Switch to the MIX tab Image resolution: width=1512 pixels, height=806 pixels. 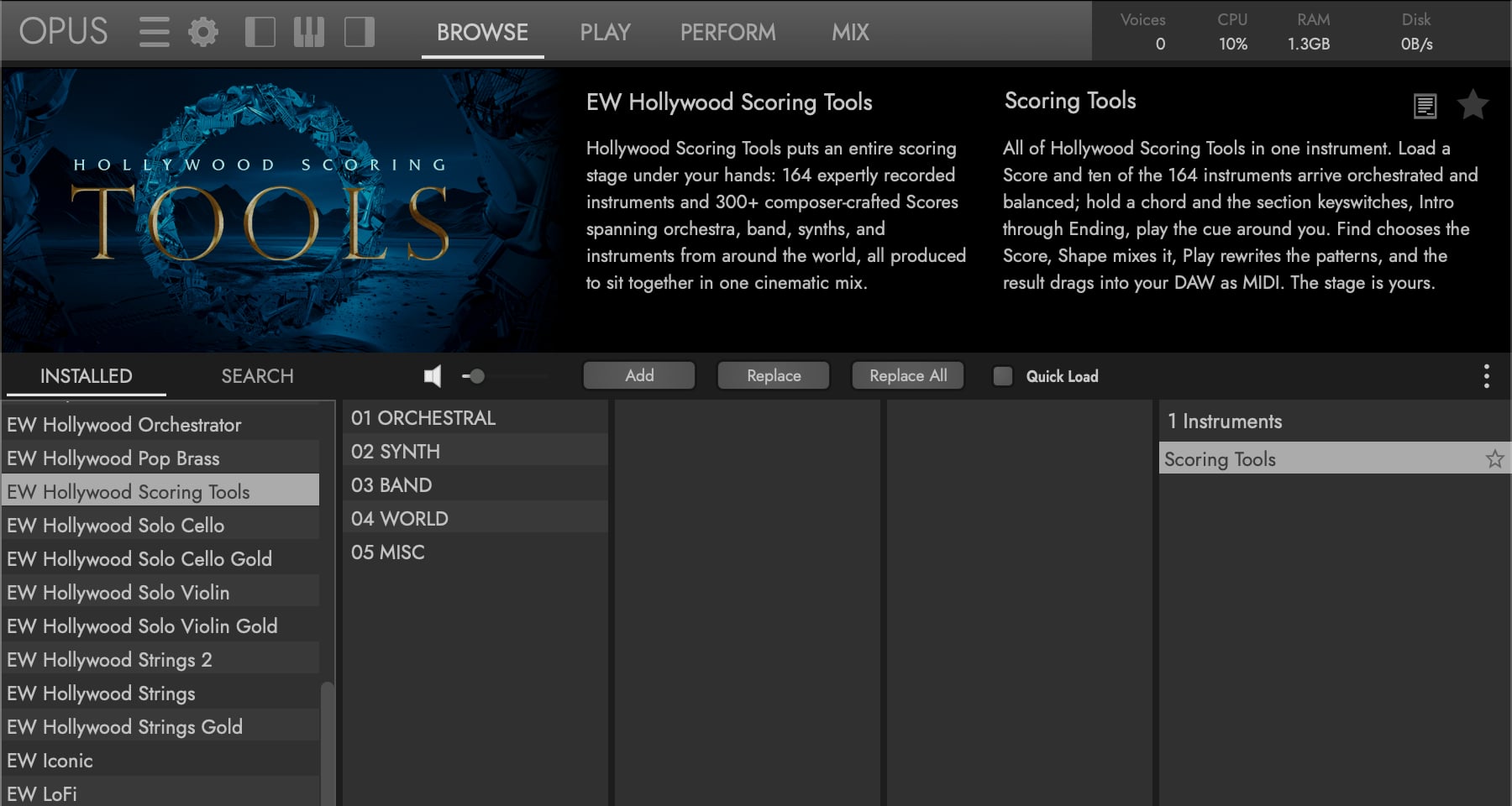click(850, 32)
